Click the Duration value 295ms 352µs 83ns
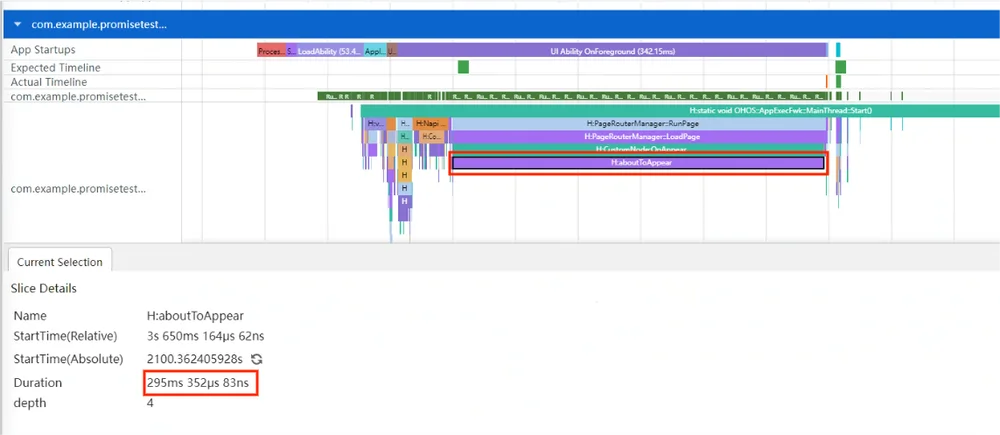 point(200,383)
